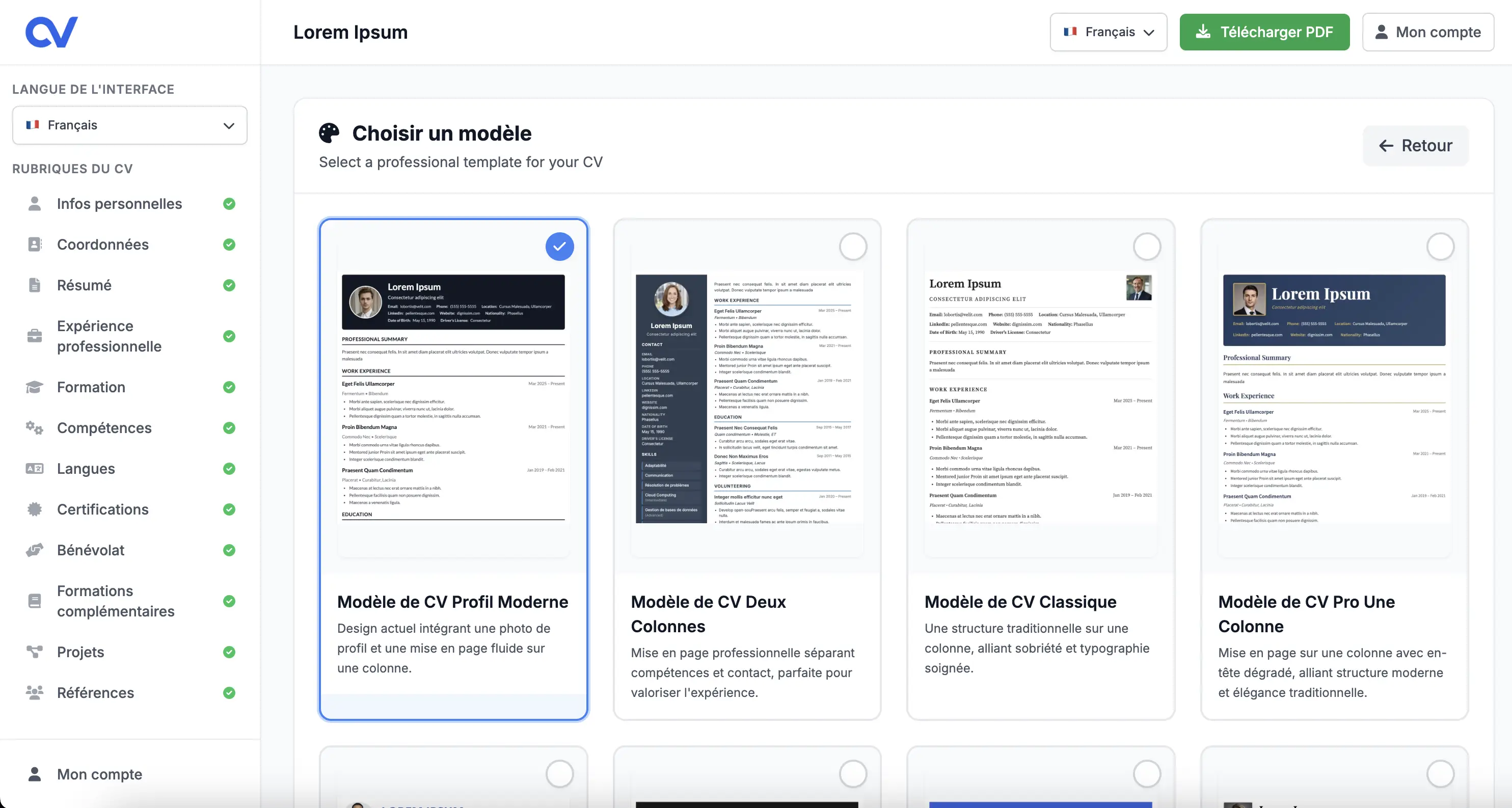The height and width of the screenshot is (808, 1512).
Task: Click the Télécharger PDF button
Action: (x=1264, y=32)
